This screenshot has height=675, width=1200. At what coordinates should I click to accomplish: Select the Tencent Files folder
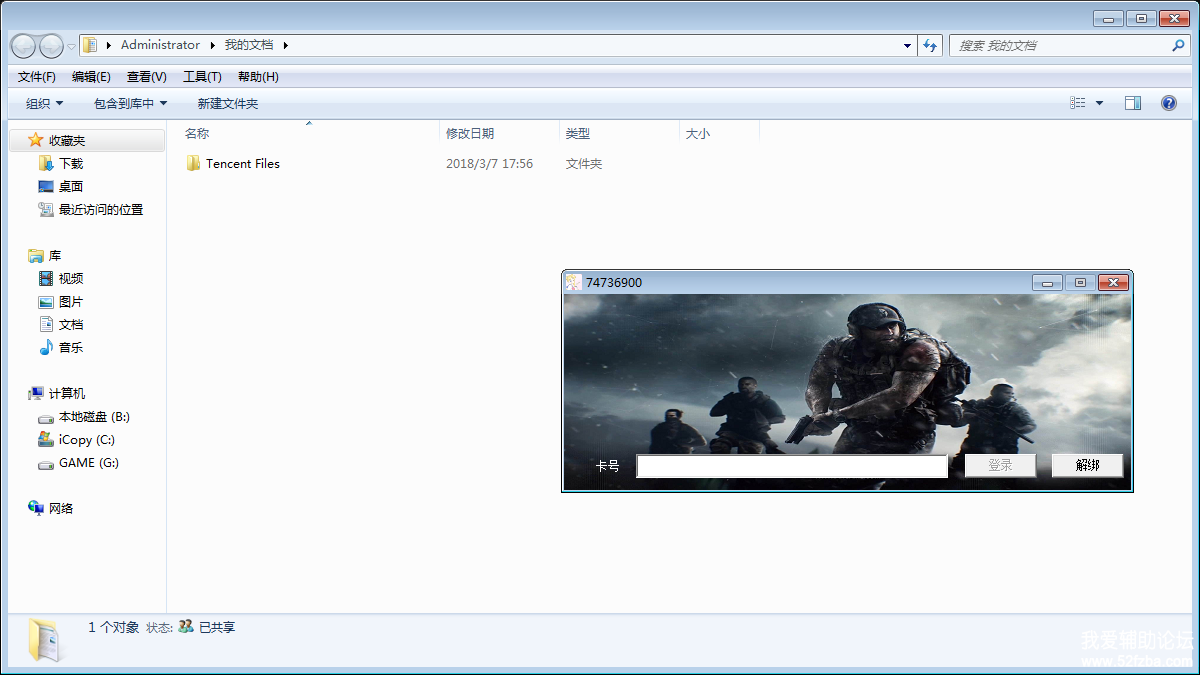242,163
